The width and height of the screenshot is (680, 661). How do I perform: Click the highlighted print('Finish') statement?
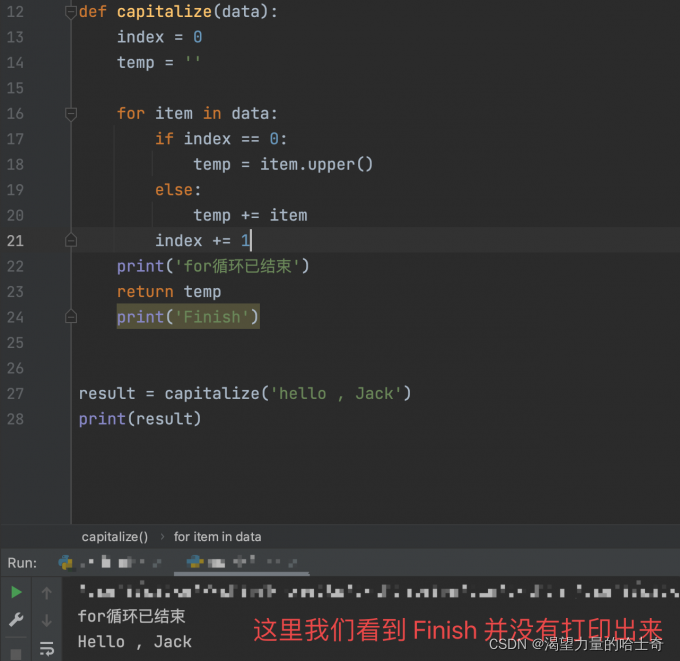click(188, 317)
